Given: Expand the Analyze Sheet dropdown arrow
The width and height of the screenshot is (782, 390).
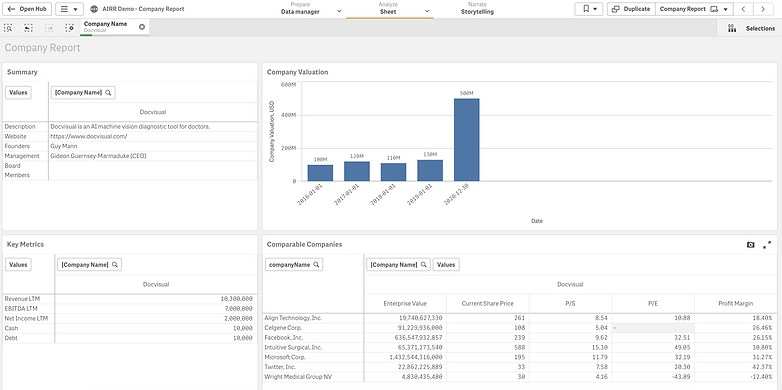Looking at the screenshot, I should coord(427,11).
